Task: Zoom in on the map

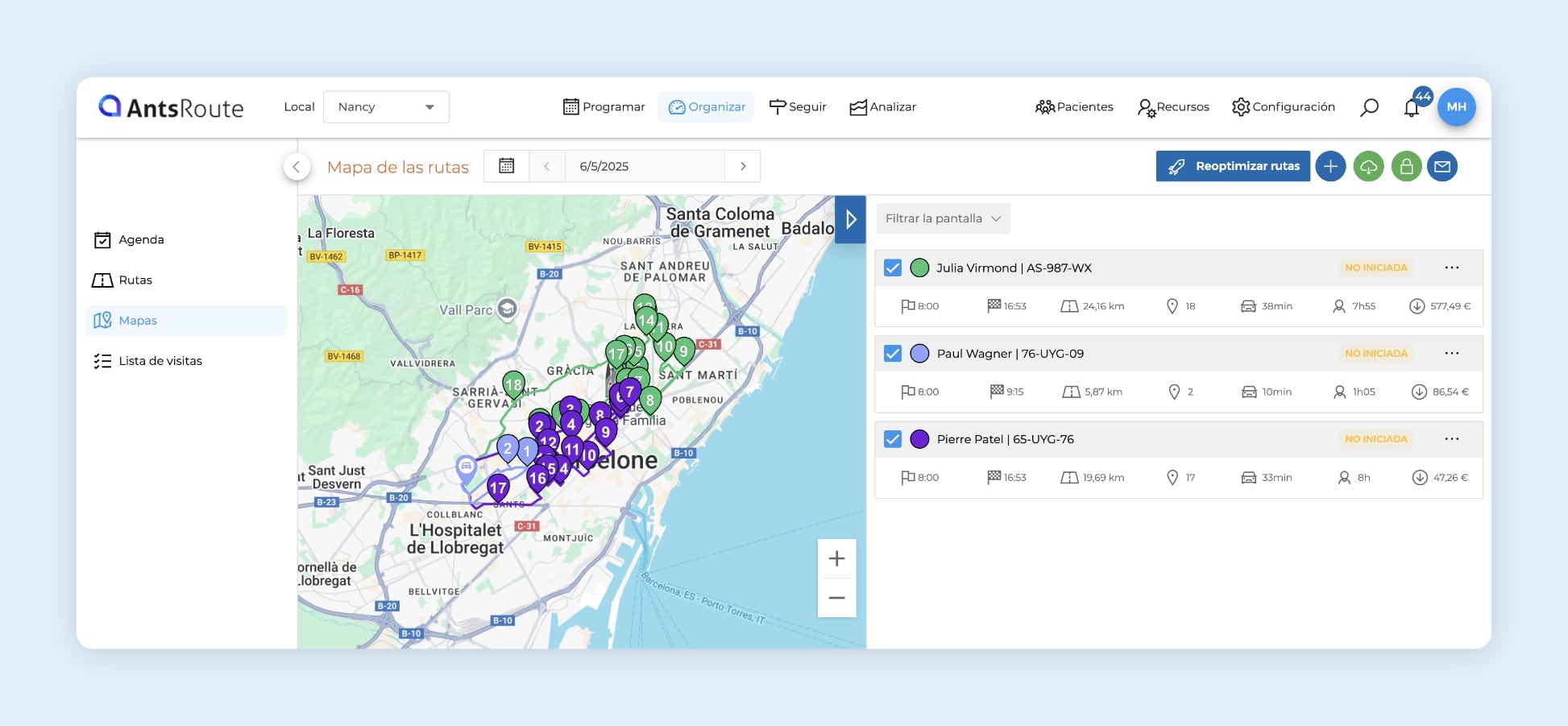Action: click(x=836, y=558)
